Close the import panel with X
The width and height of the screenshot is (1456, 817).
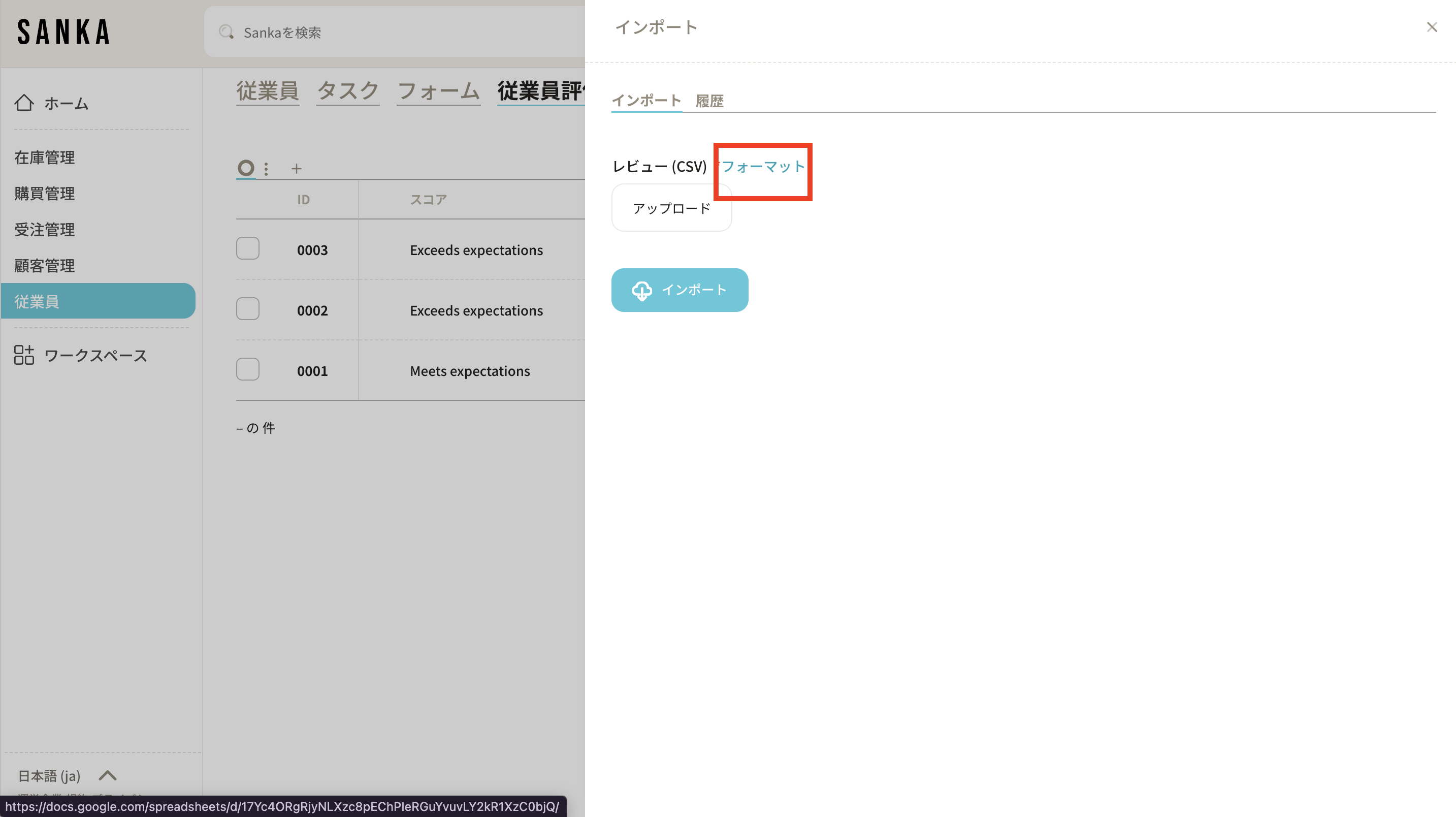point(1431,27)
